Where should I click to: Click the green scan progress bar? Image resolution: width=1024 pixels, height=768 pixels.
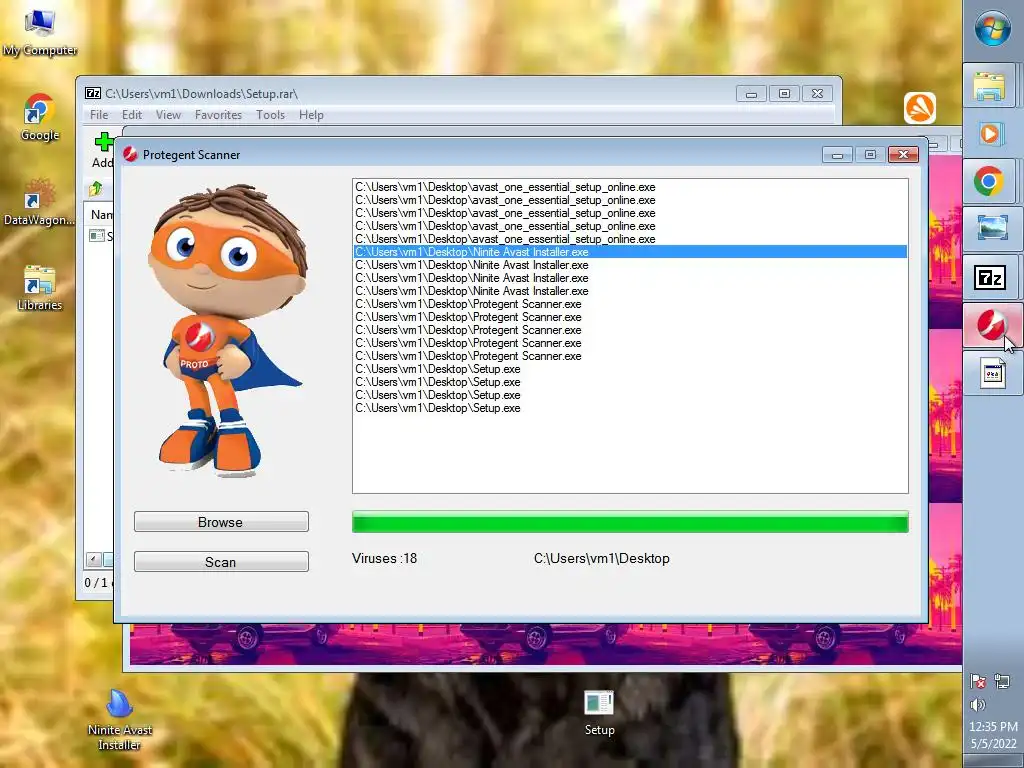click(x=630, y=522)
